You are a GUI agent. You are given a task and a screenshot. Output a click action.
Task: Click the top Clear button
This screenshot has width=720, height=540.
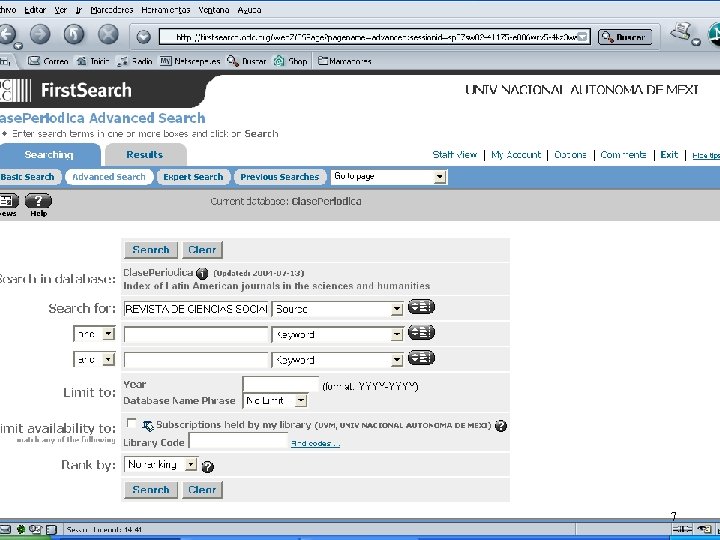(x=202, y=250)
